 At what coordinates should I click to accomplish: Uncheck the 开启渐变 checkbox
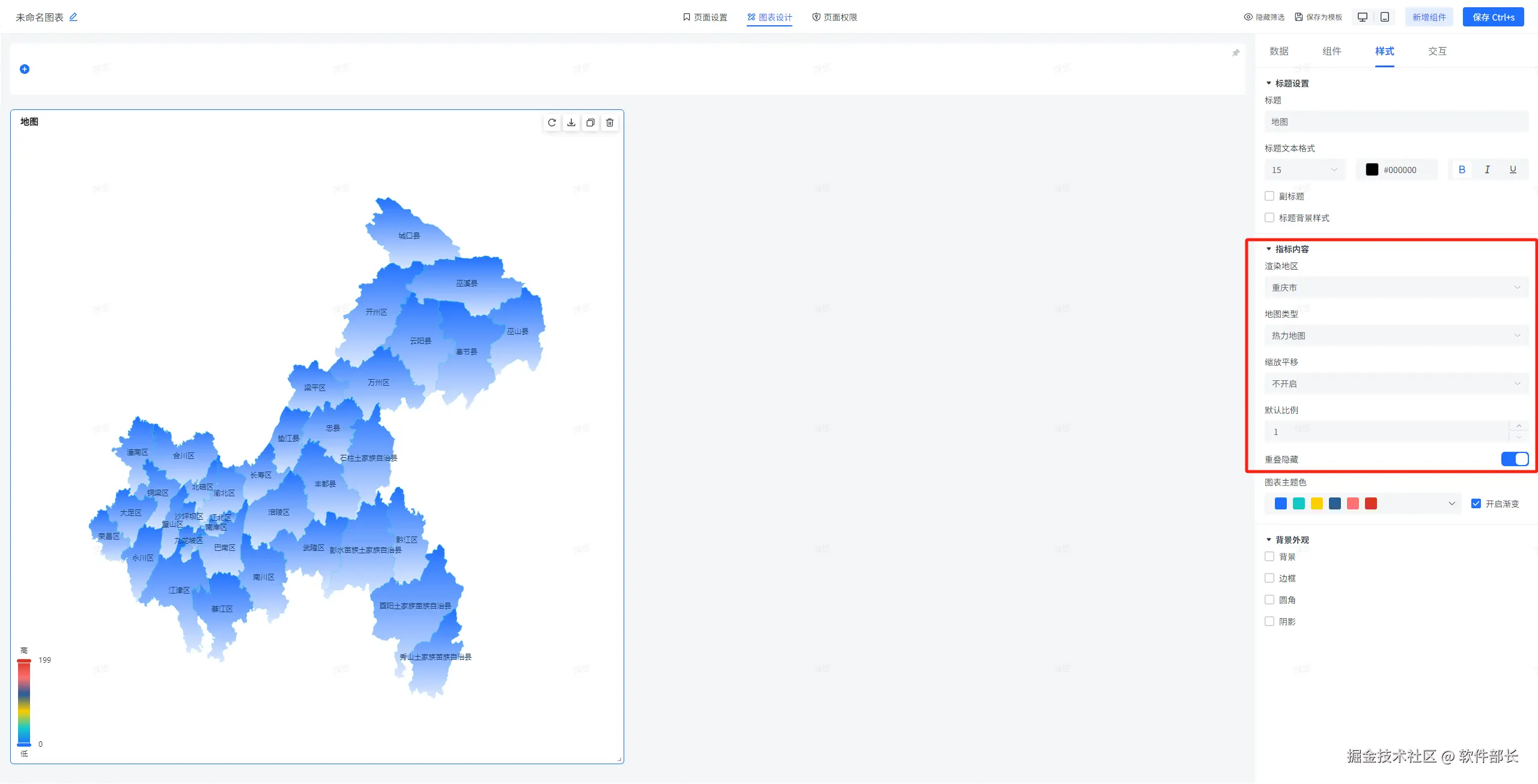[1476, 503]
